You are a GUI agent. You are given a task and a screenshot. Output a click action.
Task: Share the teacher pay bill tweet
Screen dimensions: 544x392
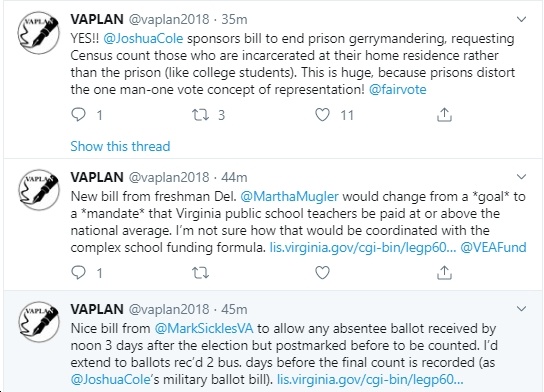444,273
